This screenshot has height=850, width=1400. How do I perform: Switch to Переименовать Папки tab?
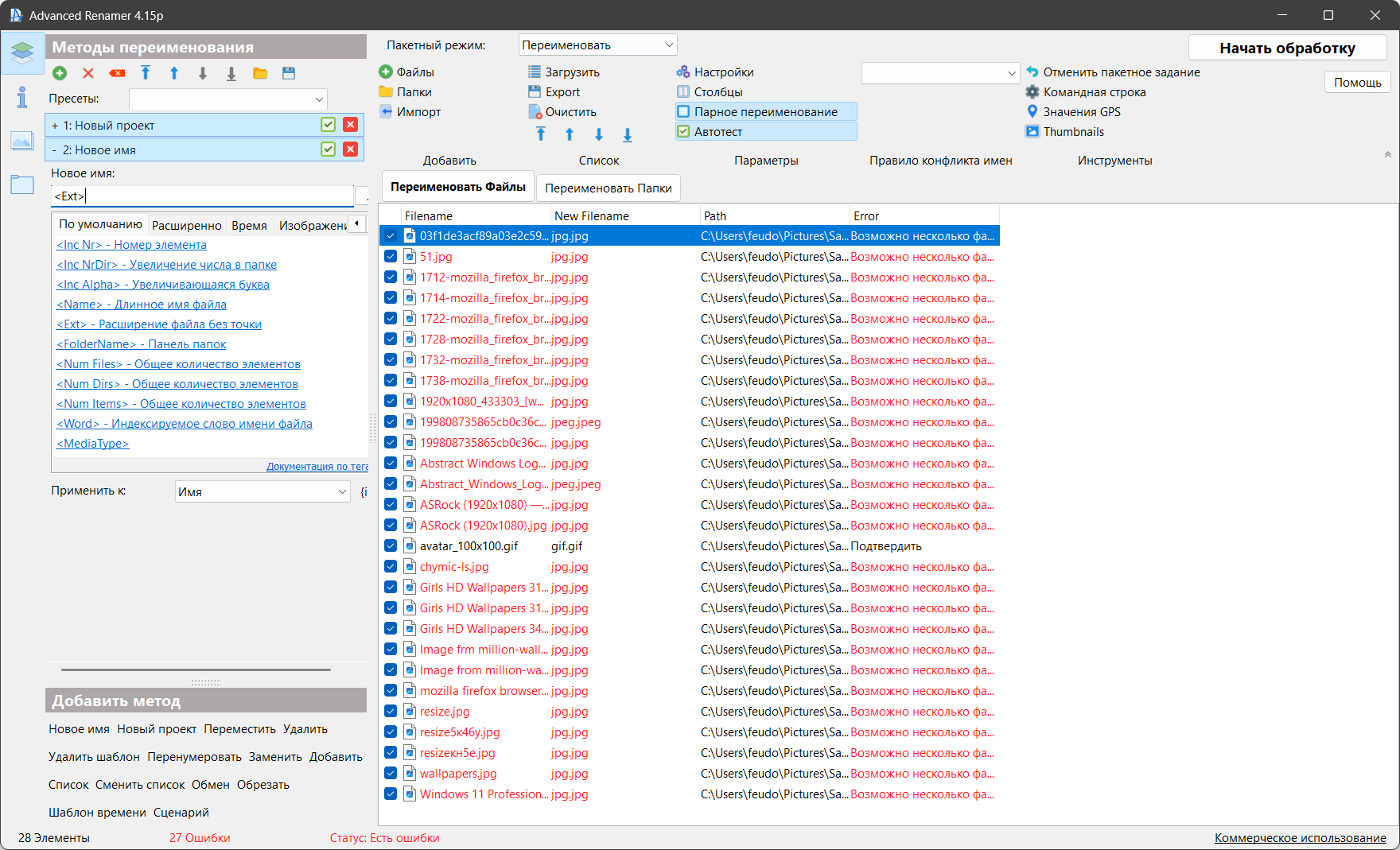point(608,188)
